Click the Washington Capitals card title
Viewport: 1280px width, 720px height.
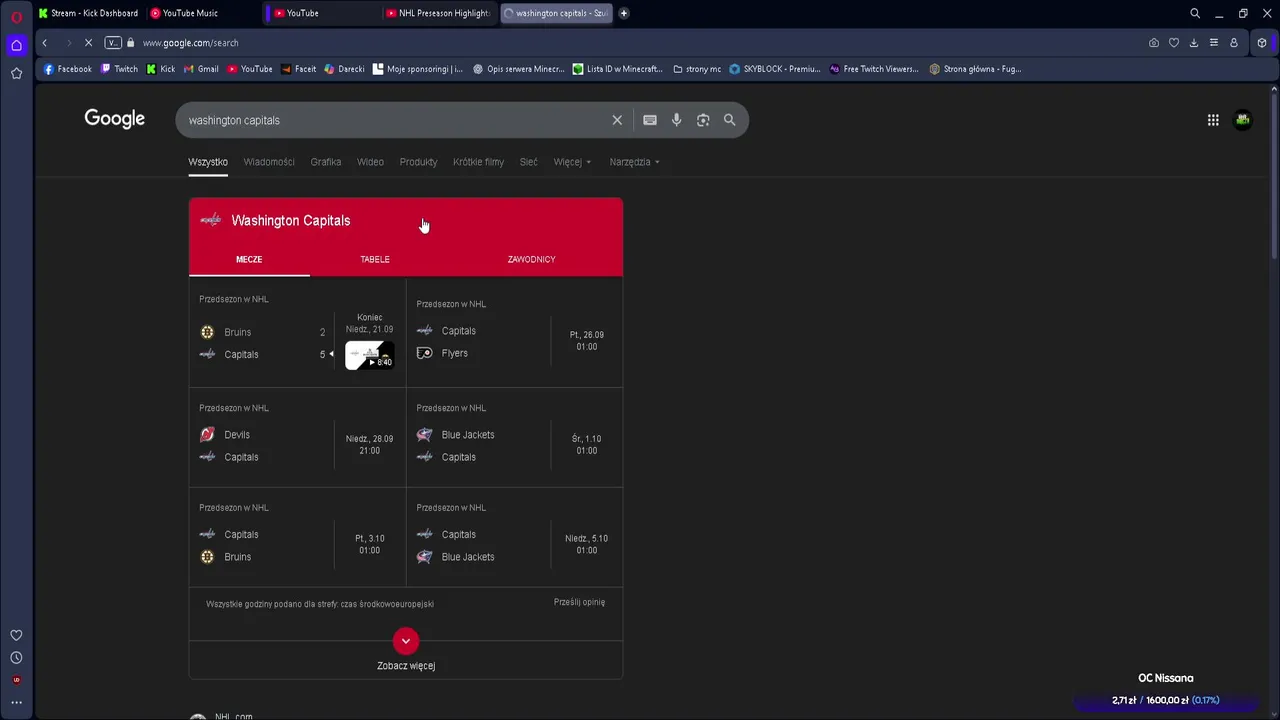[291, 221]
